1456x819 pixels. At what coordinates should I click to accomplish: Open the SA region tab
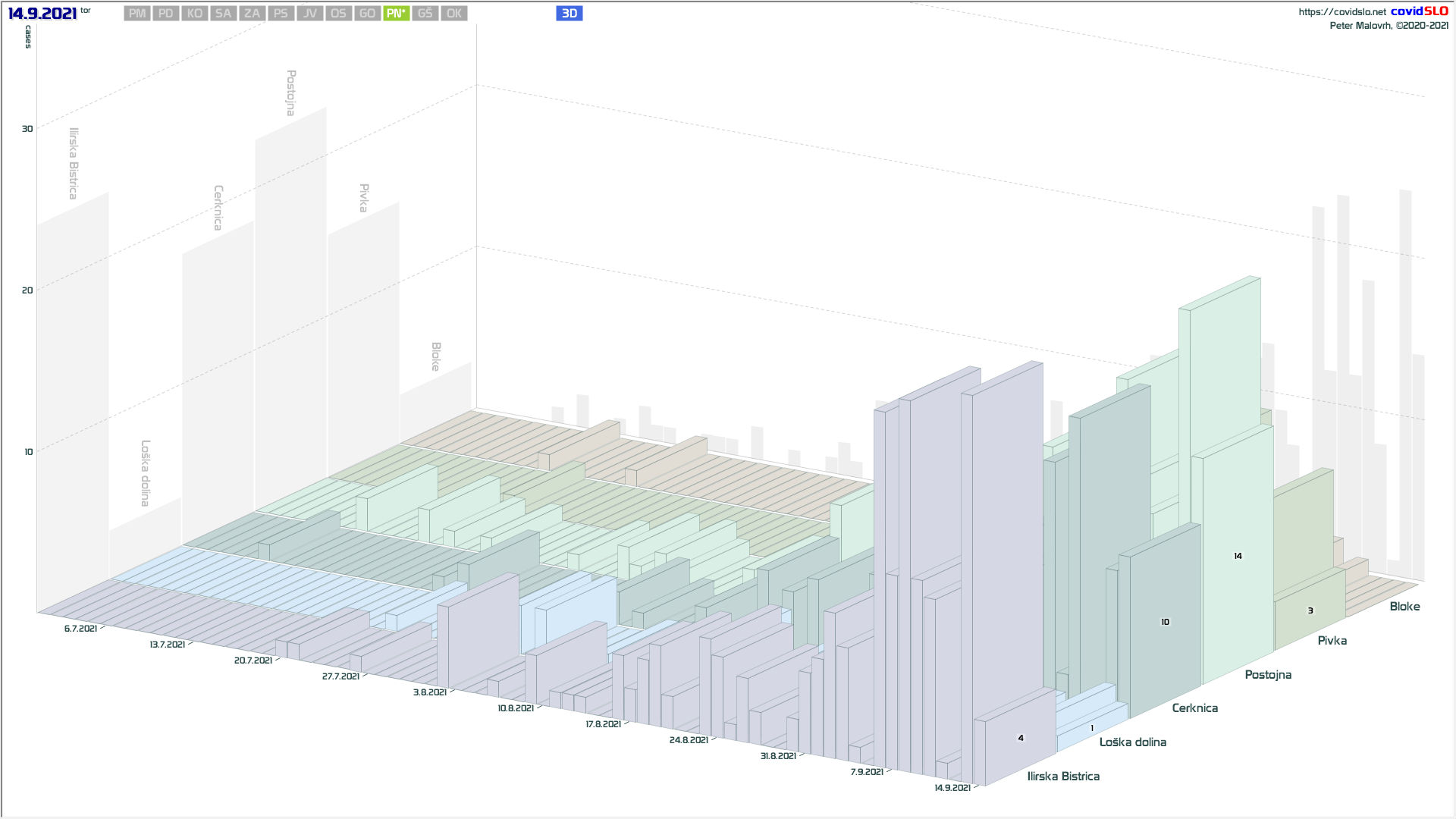pos(223,14)
